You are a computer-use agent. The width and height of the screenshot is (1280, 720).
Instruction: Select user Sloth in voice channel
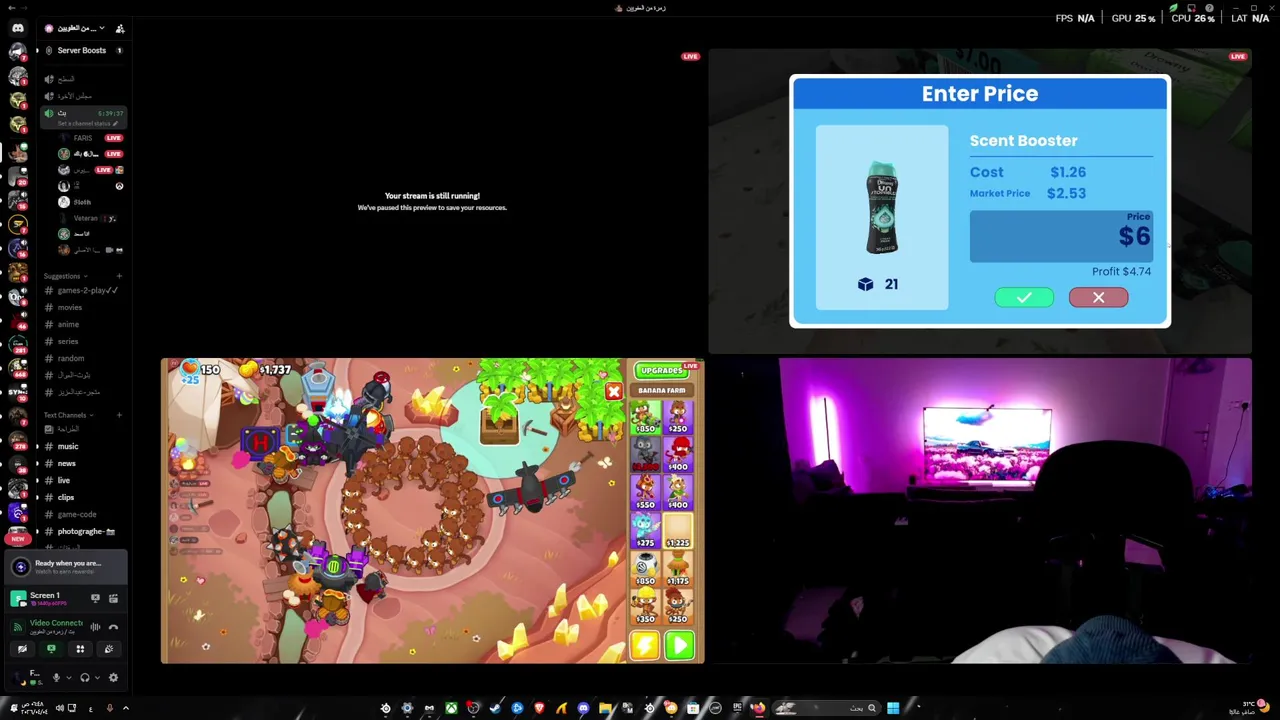pyautogui.click(x=82, y=202)
